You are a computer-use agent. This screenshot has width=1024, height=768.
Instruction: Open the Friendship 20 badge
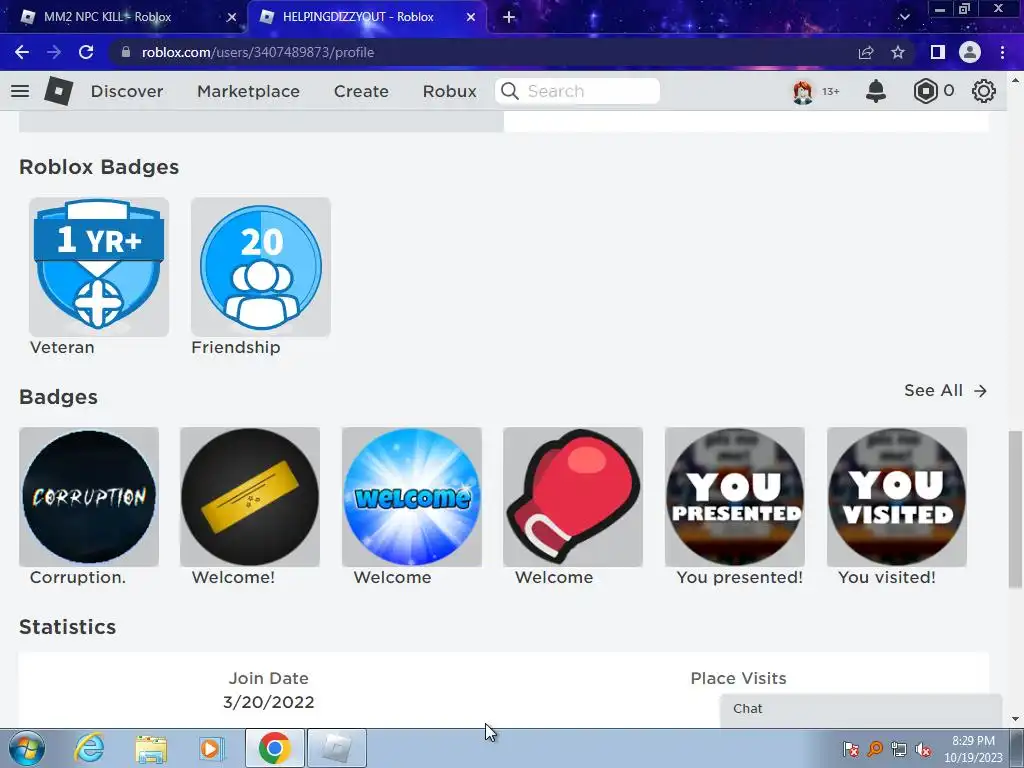[261, 267]
